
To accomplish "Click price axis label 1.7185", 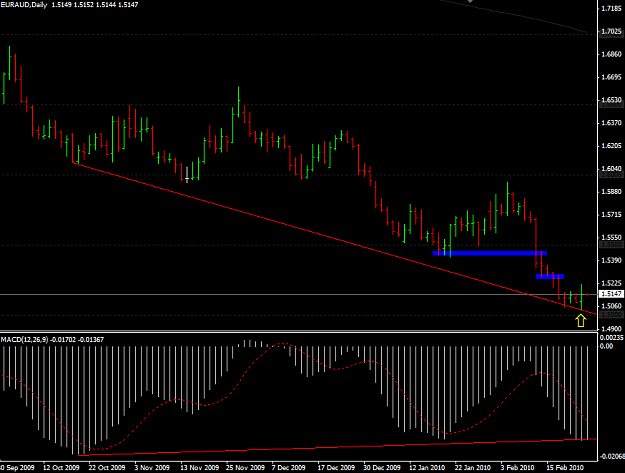I will tap(611, 8).
